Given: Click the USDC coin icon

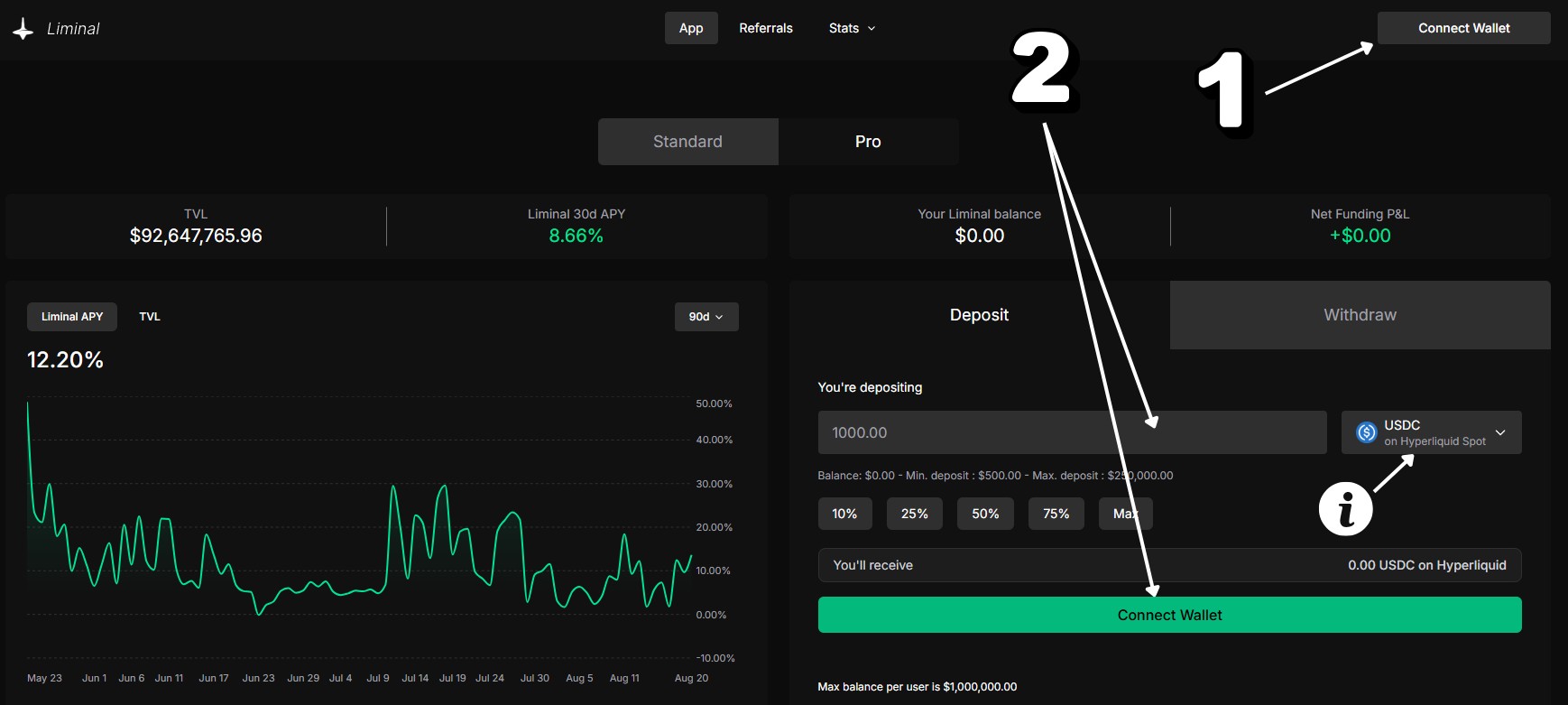Looking at the screenshot, I should pos(1367,433).
